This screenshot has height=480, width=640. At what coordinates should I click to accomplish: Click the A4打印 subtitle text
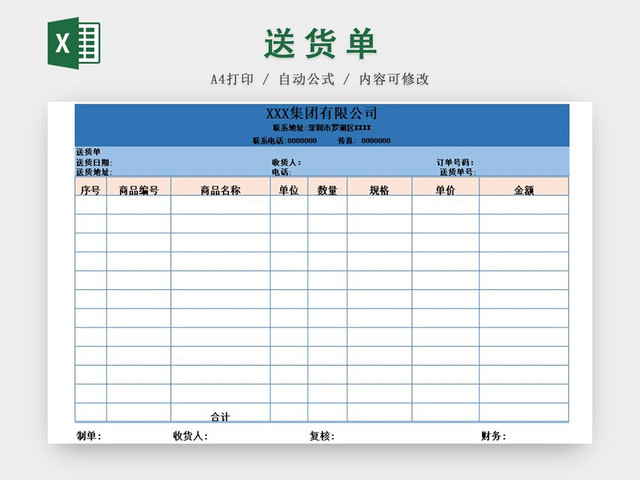click(x=232, y=79)
